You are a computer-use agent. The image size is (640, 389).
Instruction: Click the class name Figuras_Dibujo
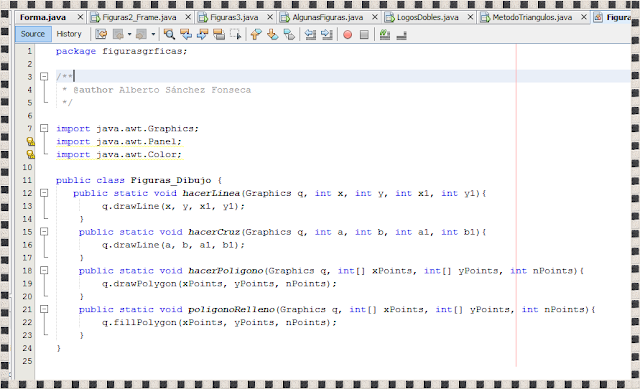point(171,180)
